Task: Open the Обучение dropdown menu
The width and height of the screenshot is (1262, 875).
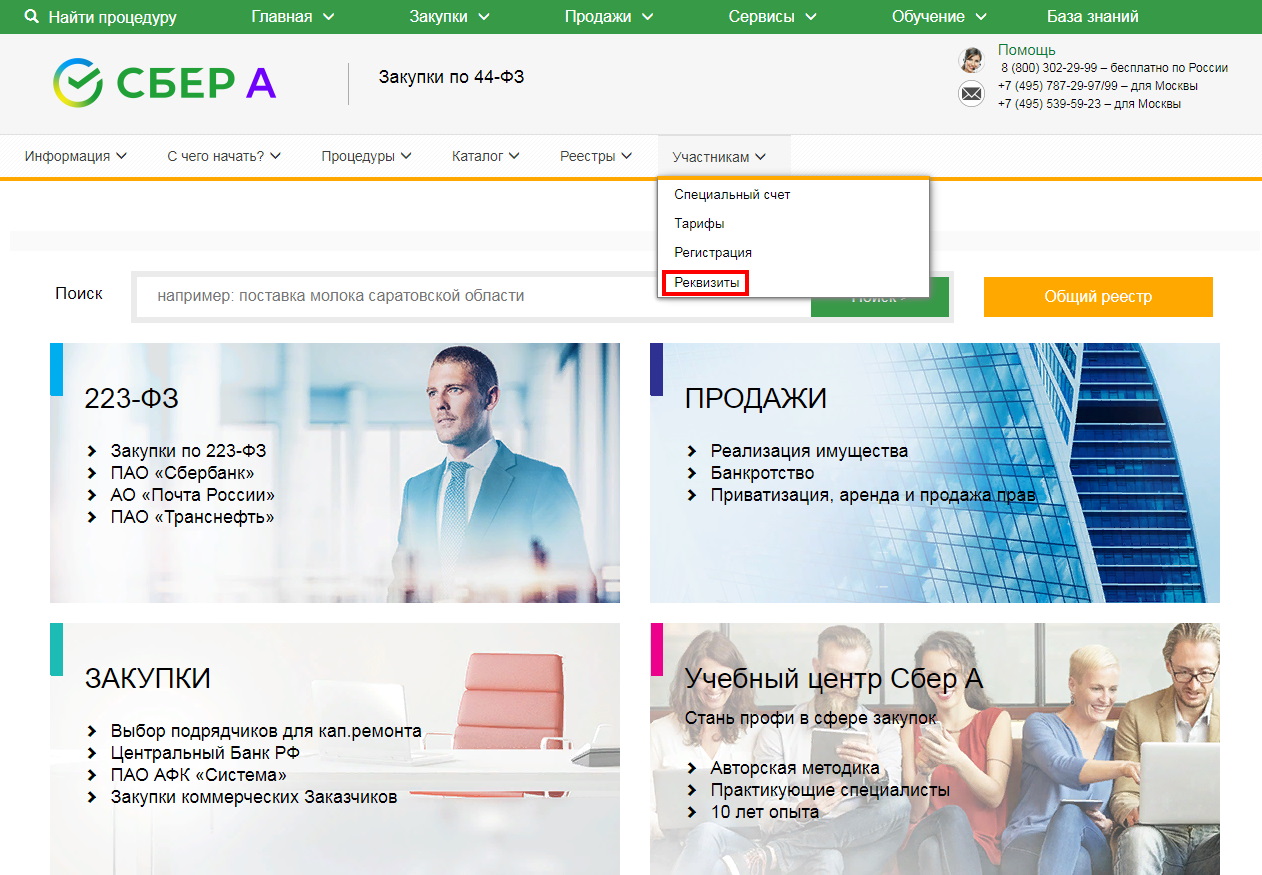Action: (x=939, y=17)
